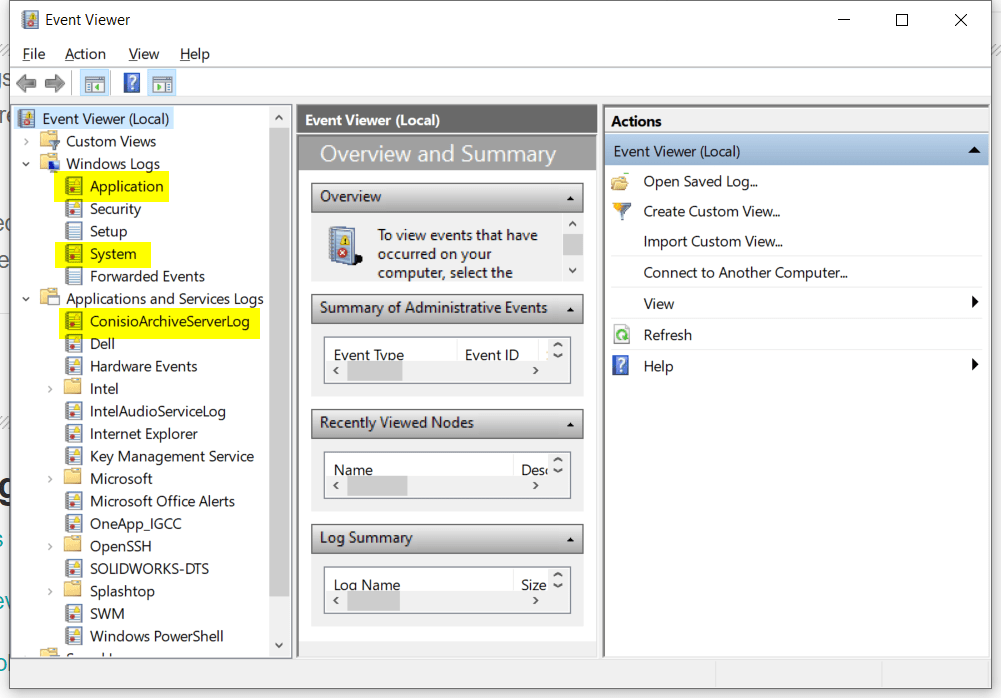Click Import Custom View... action
Image resolution: width=1001 pixels, height=698 pixels.
pos(713,241)
